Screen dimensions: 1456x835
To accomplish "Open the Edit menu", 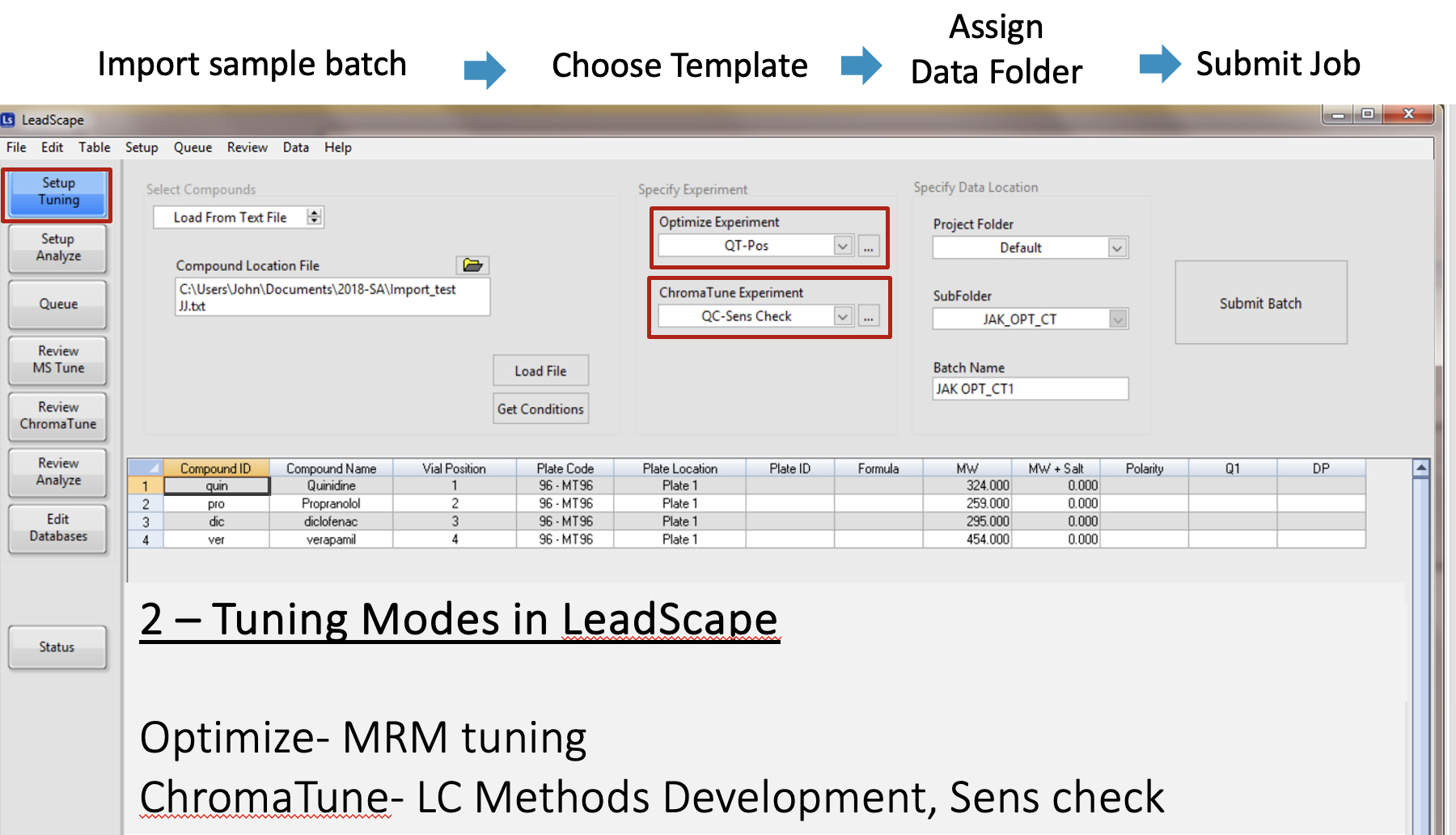I will [x=52, y=147].
